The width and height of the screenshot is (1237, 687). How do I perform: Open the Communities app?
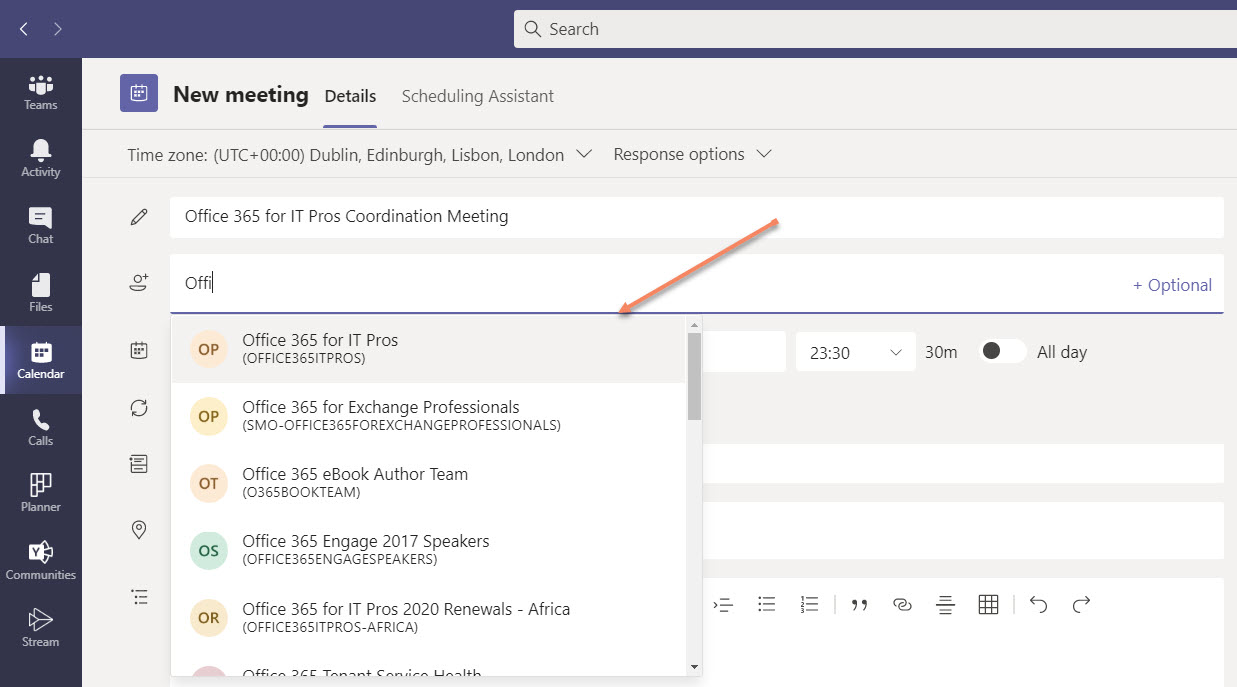coord(41,562)
